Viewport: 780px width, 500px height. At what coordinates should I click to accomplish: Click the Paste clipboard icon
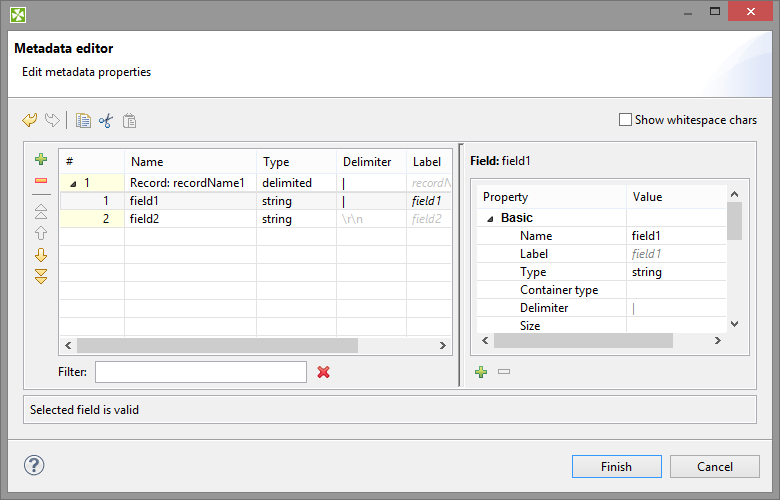click(x=129, y=120)
